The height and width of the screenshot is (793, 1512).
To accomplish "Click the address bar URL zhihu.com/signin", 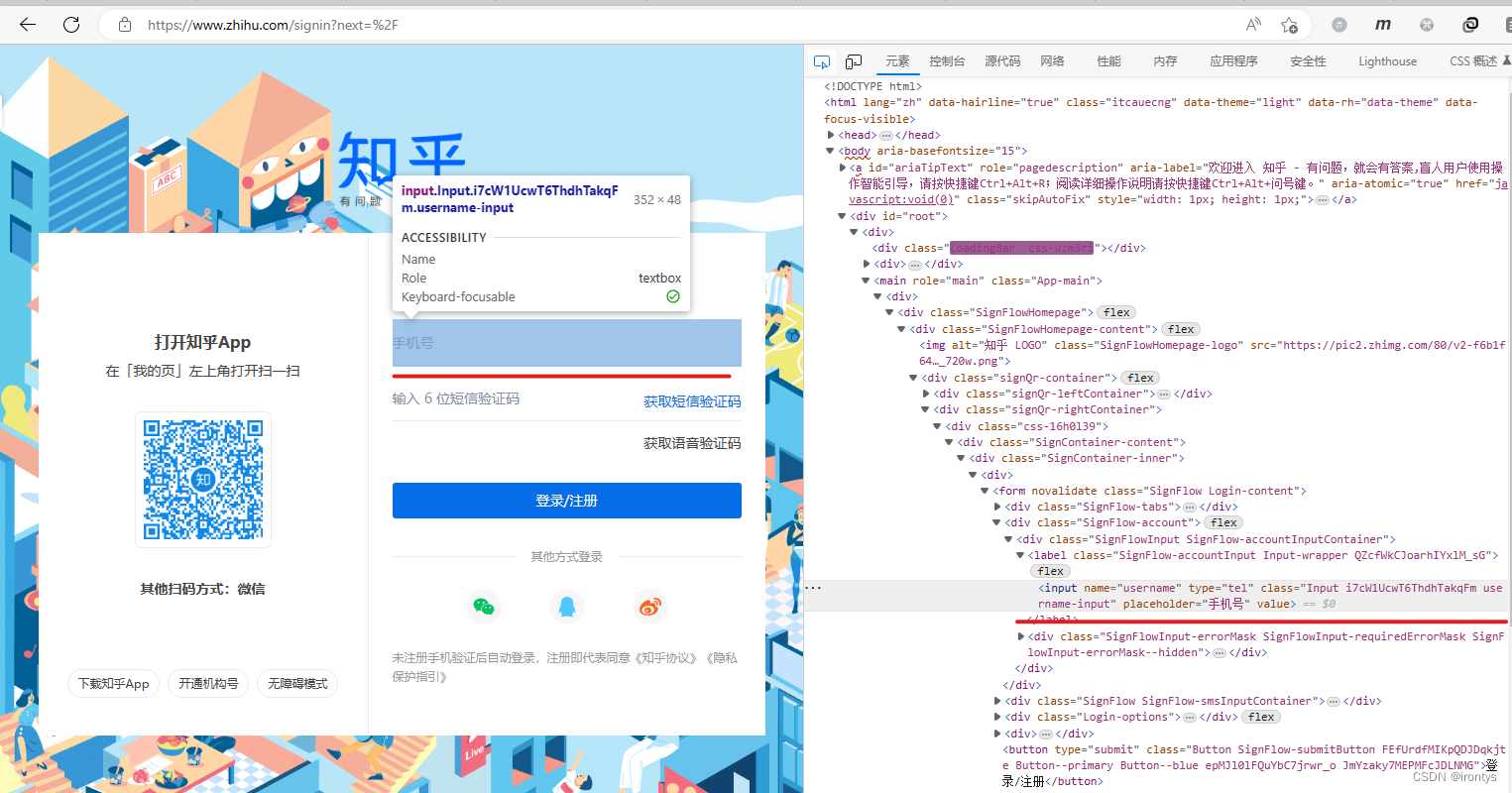I will click(x=273, y=25).
